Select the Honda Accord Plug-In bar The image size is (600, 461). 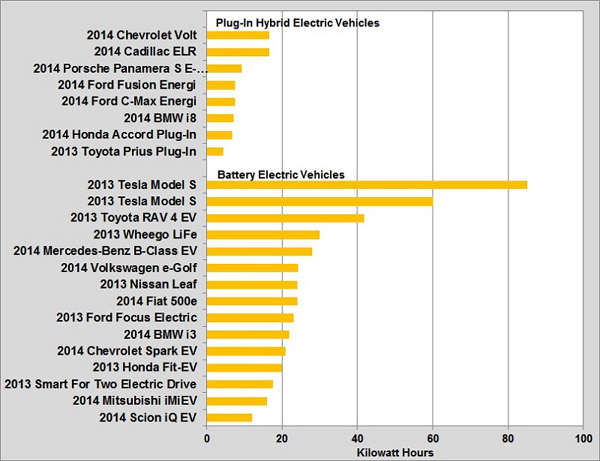tap(219, 135)
